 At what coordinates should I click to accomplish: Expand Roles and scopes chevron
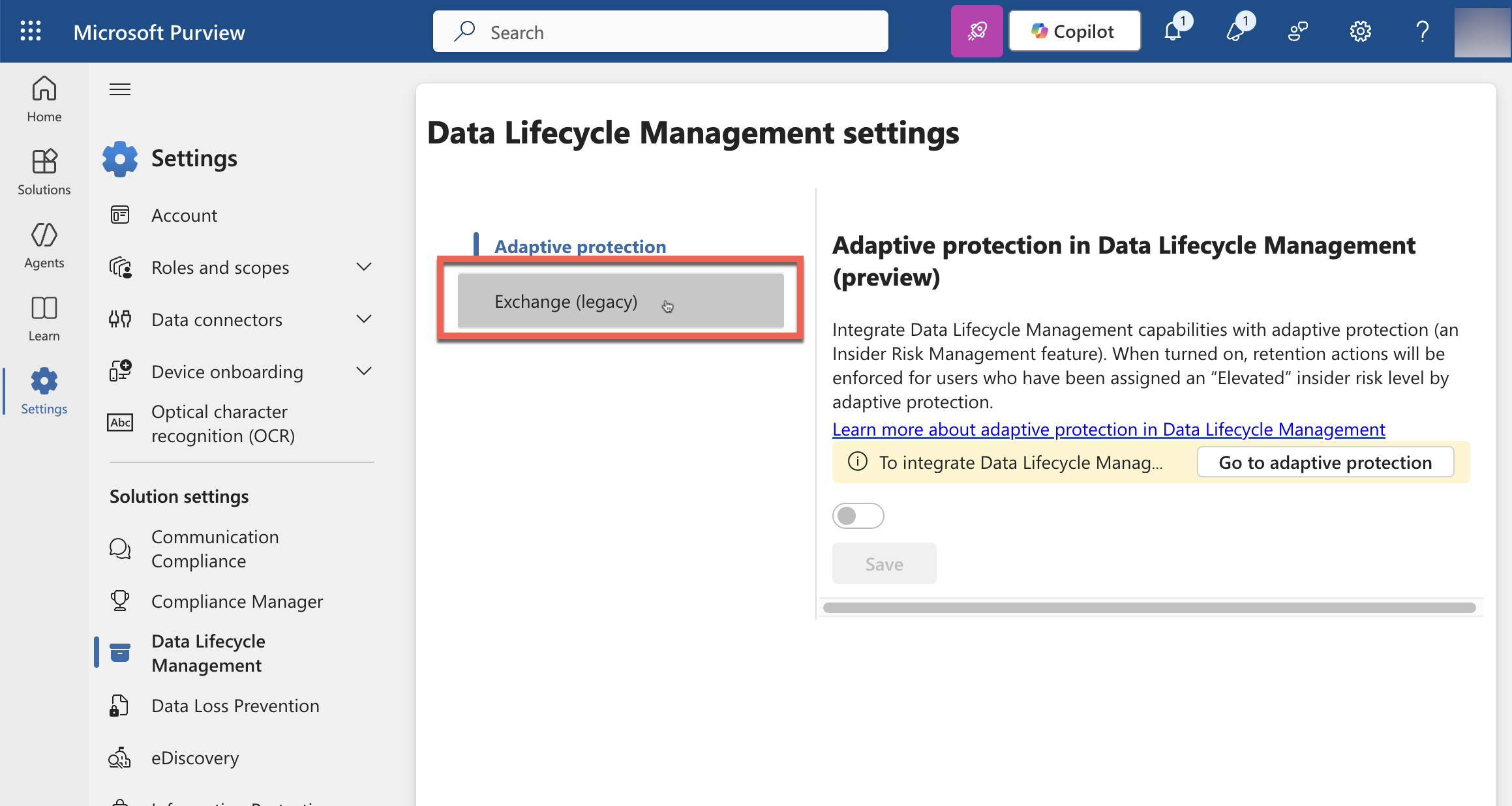364,267
